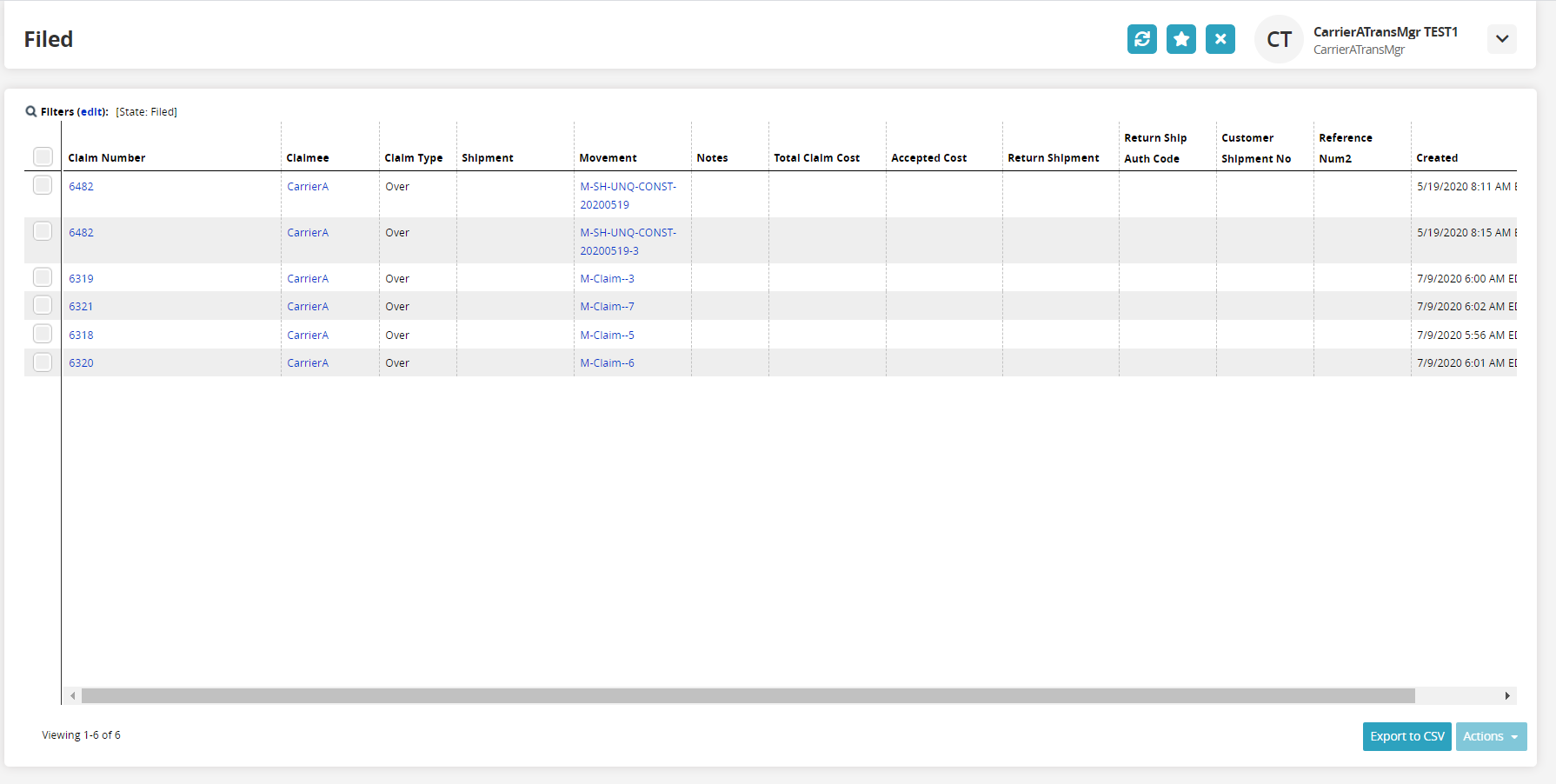Screen dimensions: 1556x784
Task: Sort by Claim Number column header
Action: click(x=107, y=158)
